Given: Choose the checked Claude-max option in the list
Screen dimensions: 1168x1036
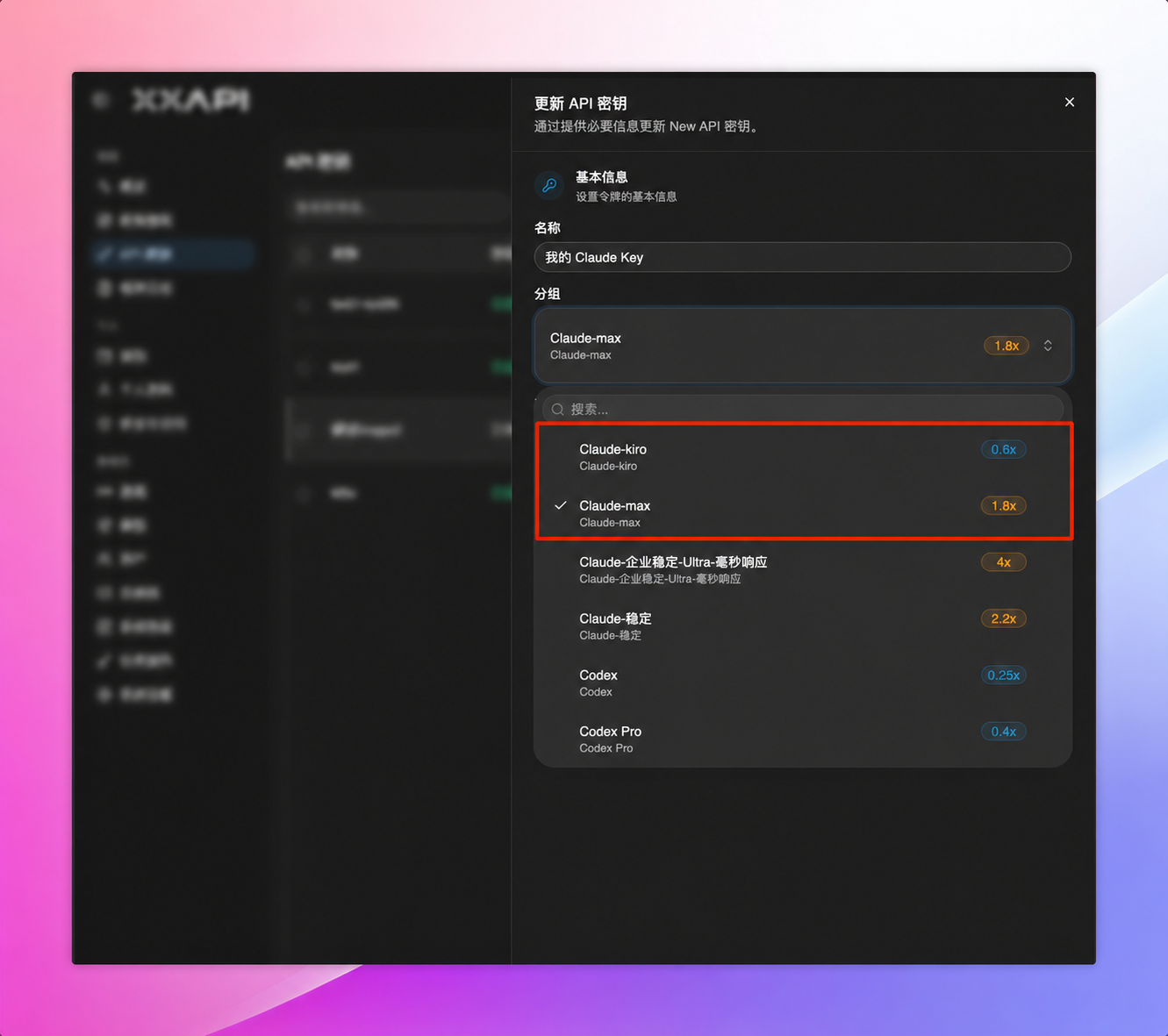Looking at the screenshot, I should tap(802, 513).
